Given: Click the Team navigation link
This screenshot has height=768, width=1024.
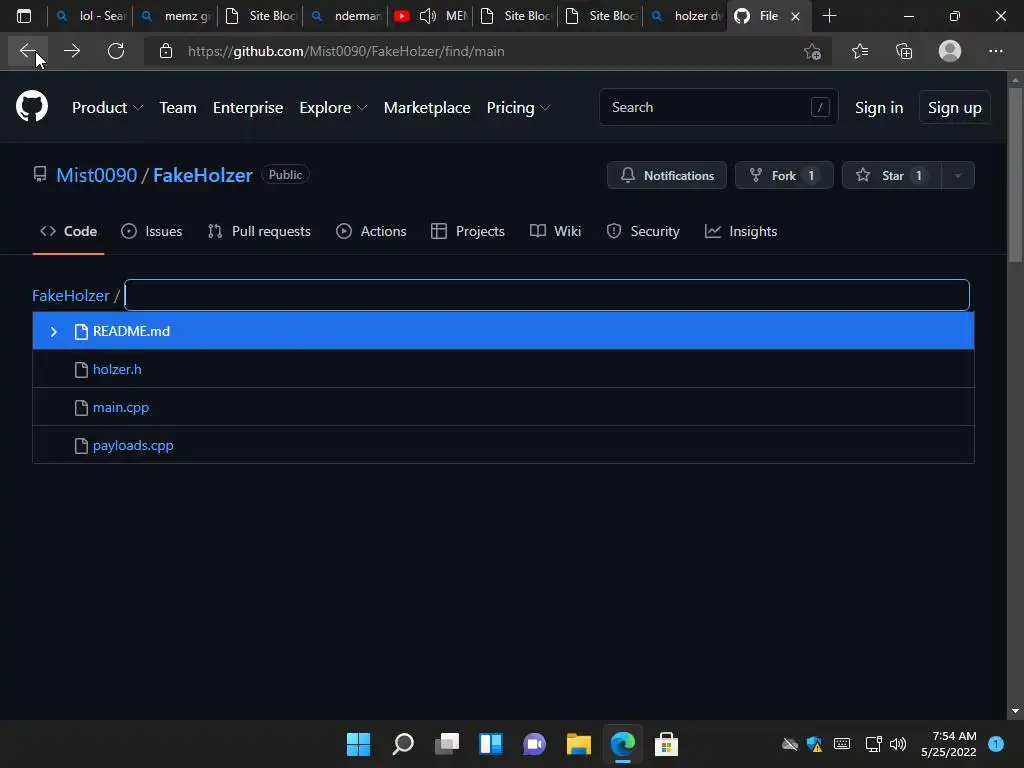Looking at the screenshot, I should pos(178,108).
